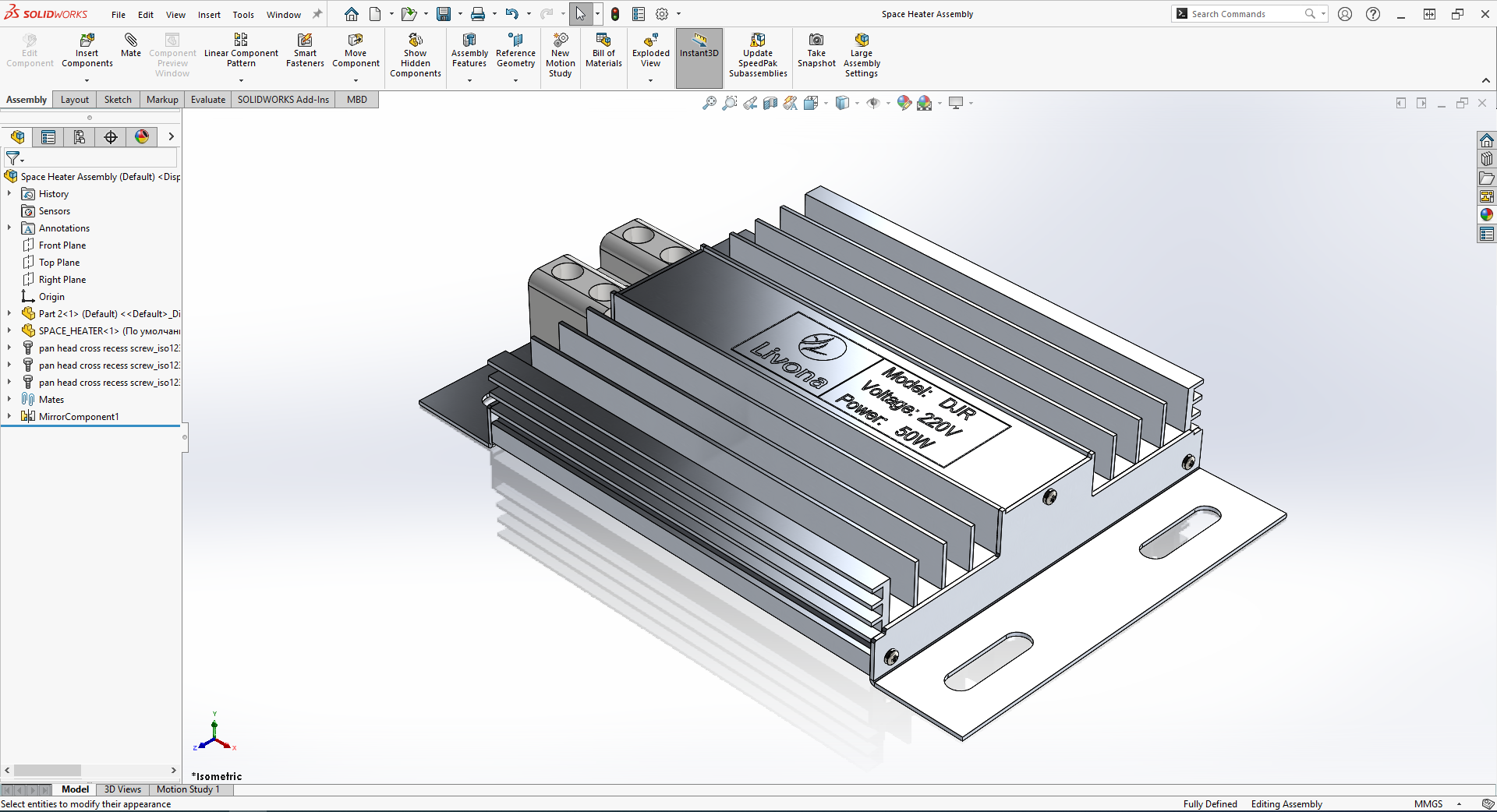The width and height of the screenshot is (1497, 812).
Task: Open DimXpertManager tab icon
Action: 111,137
